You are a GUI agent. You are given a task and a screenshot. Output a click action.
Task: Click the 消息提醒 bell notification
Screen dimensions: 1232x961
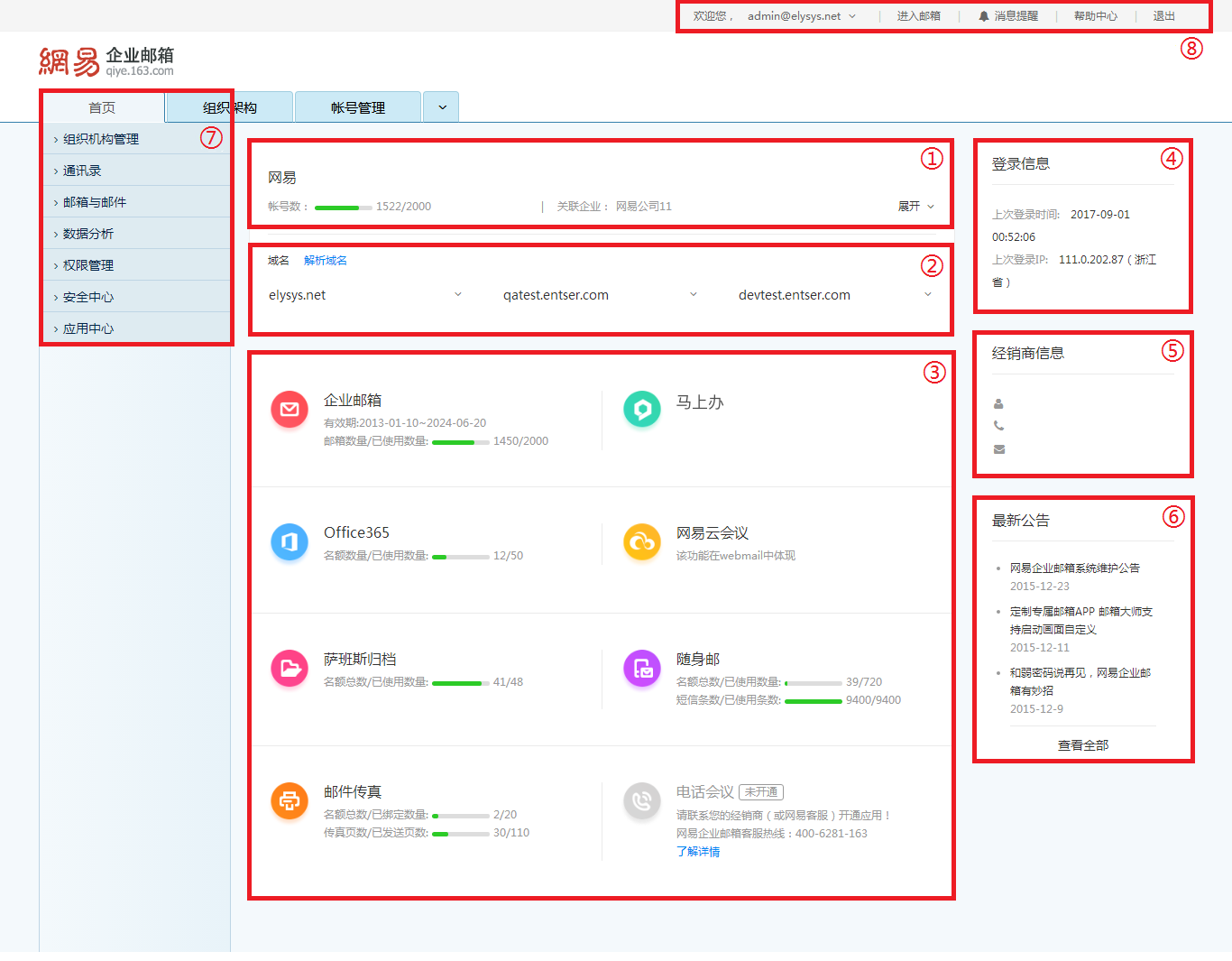1008,16
